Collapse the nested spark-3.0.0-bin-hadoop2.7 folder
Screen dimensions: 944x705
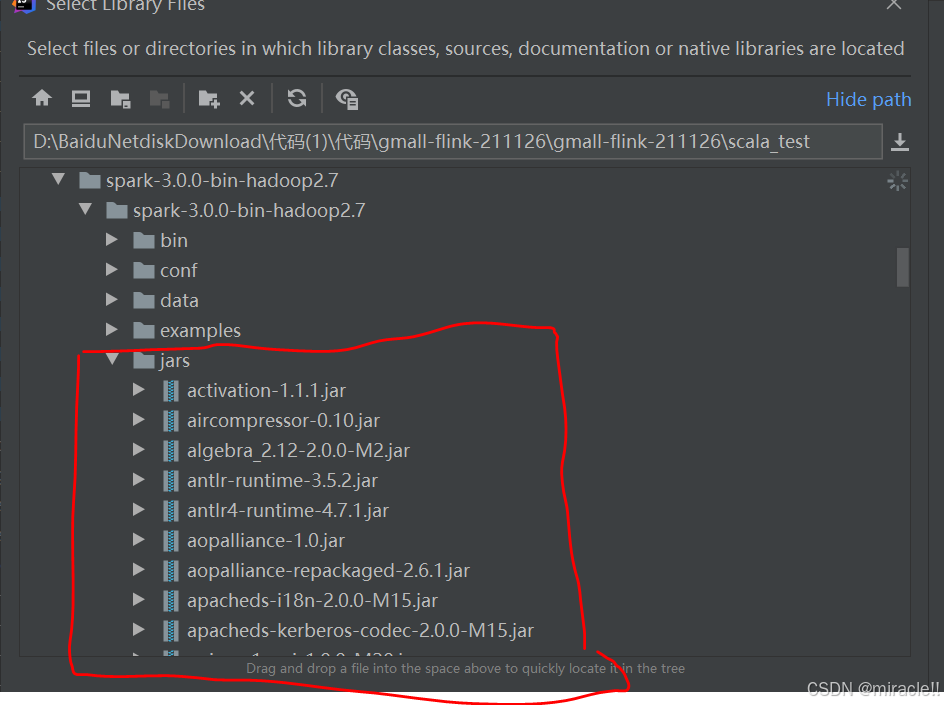(85, 210)
